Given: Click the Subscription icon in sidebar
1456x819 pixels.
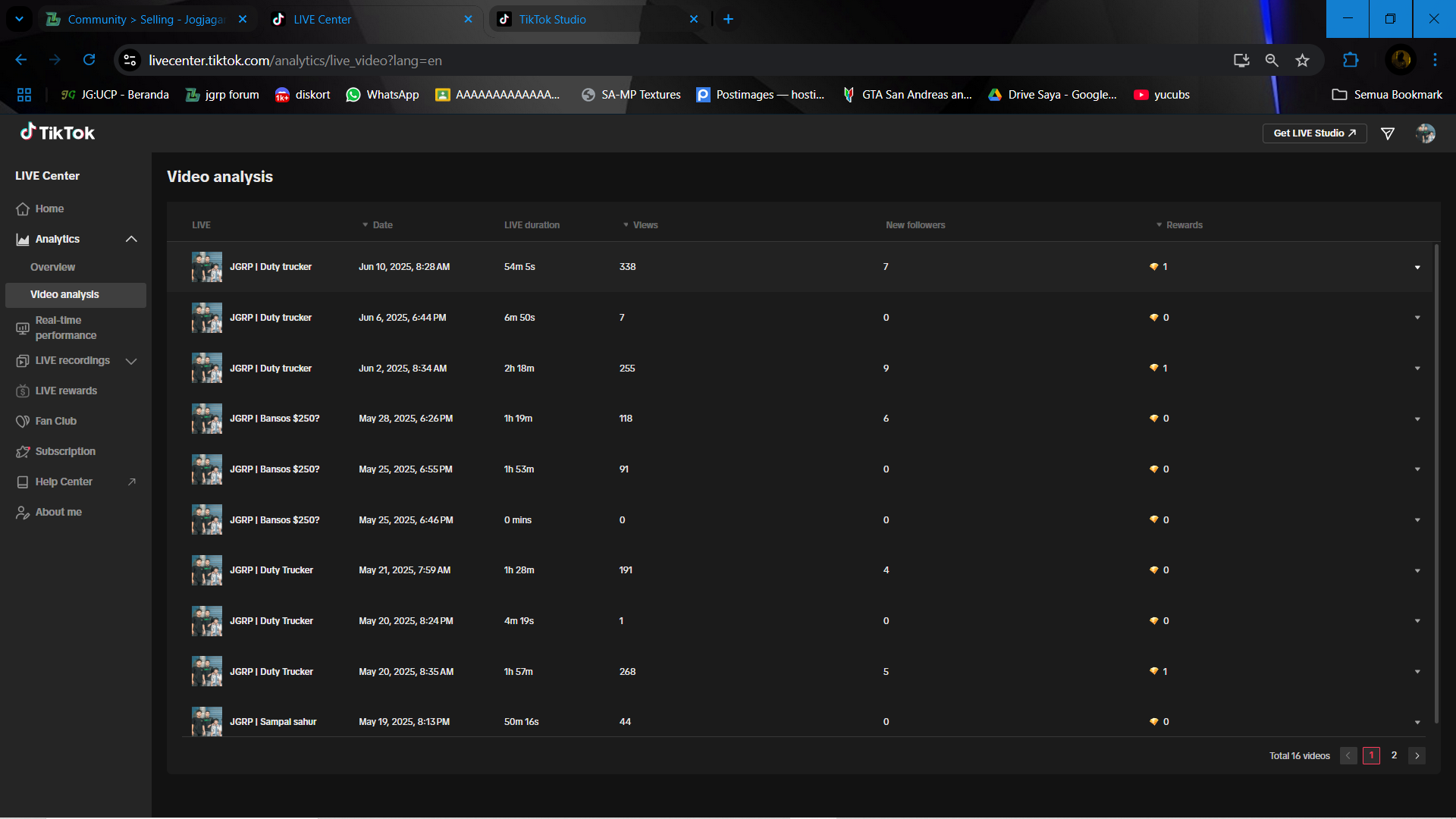Looking at the screenshot, I should 23,452.
